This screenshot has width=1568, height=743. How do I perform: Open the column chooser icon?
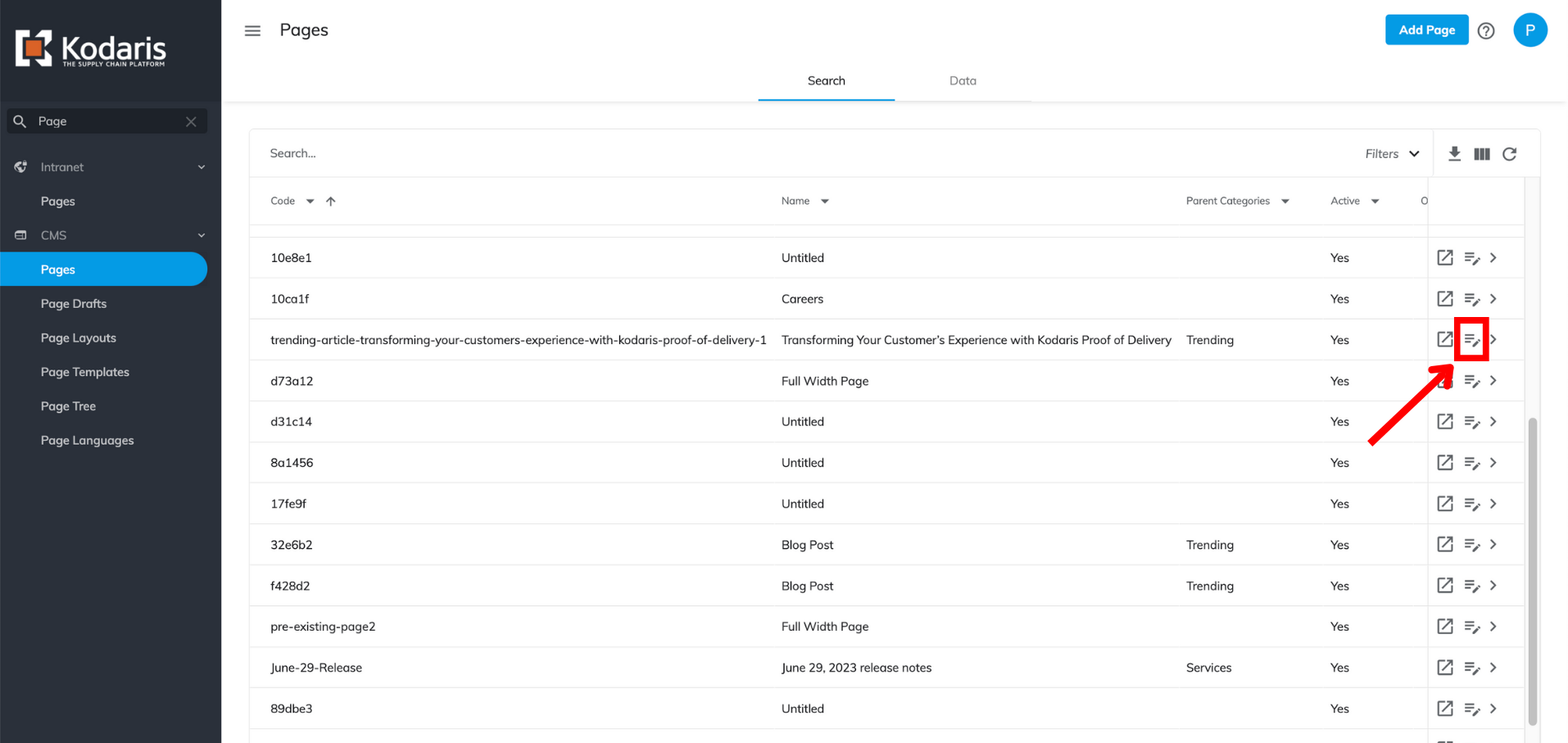(1482, 154)
